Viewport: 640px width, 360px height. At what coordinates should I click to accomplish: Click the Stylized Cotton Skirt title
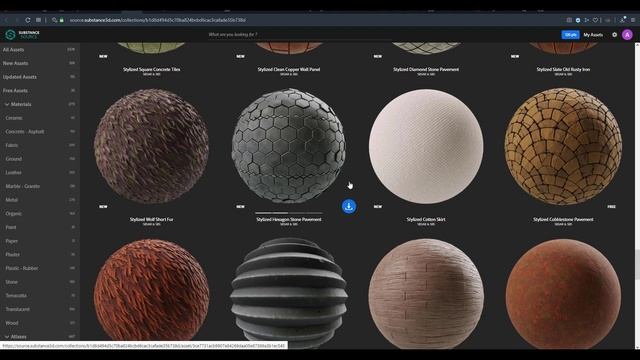426,219
